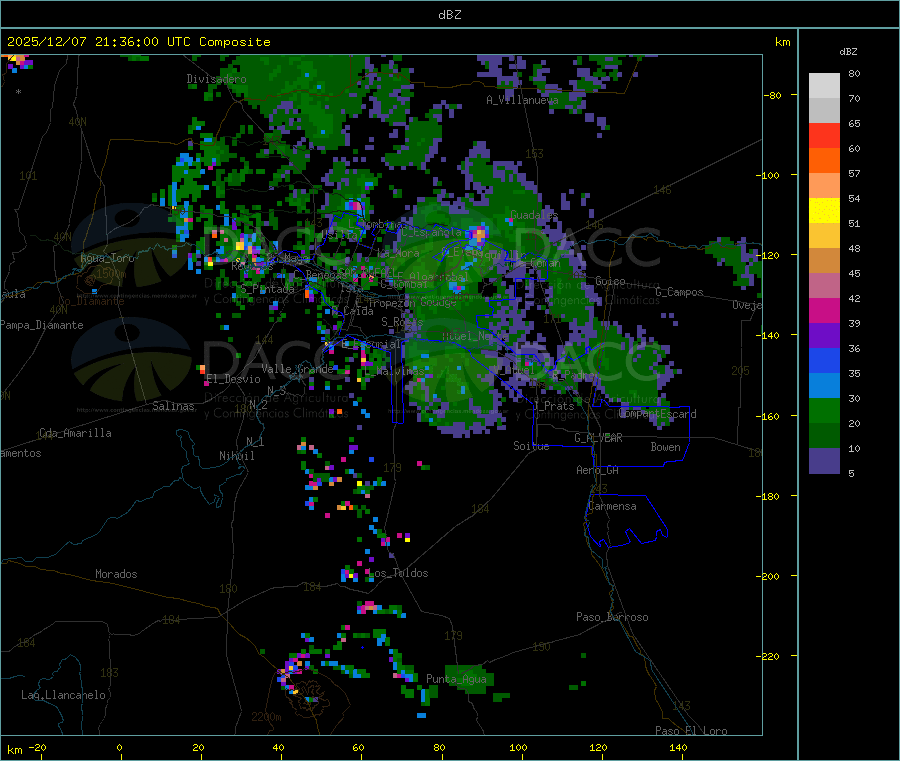900x761 pixels.
Task: Click the 'Aero_GA' map label
Action: click(x=598, y=470)
